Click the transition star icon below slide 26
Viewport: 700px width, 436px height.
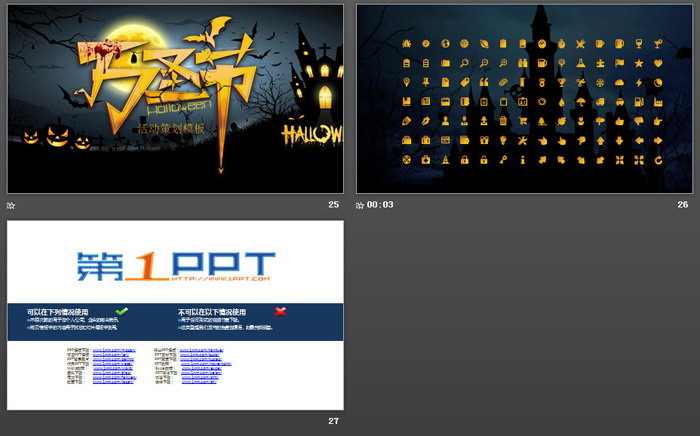(360, 205)
